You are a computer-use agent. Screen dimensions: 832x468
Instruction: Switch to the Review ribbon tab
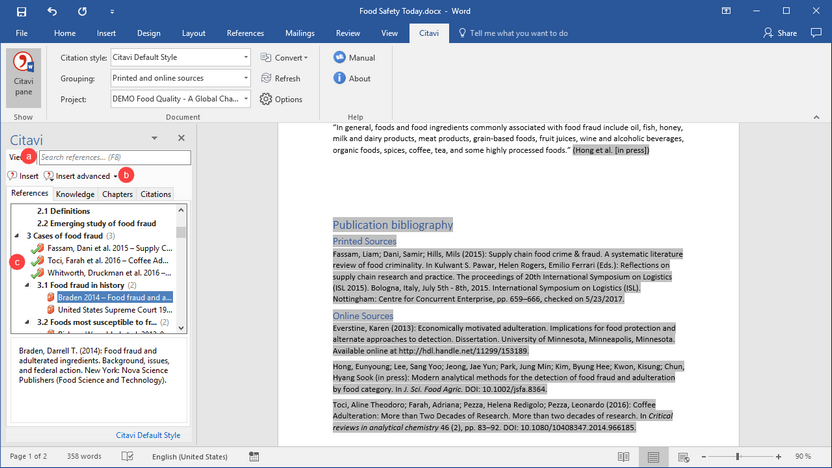348,33
